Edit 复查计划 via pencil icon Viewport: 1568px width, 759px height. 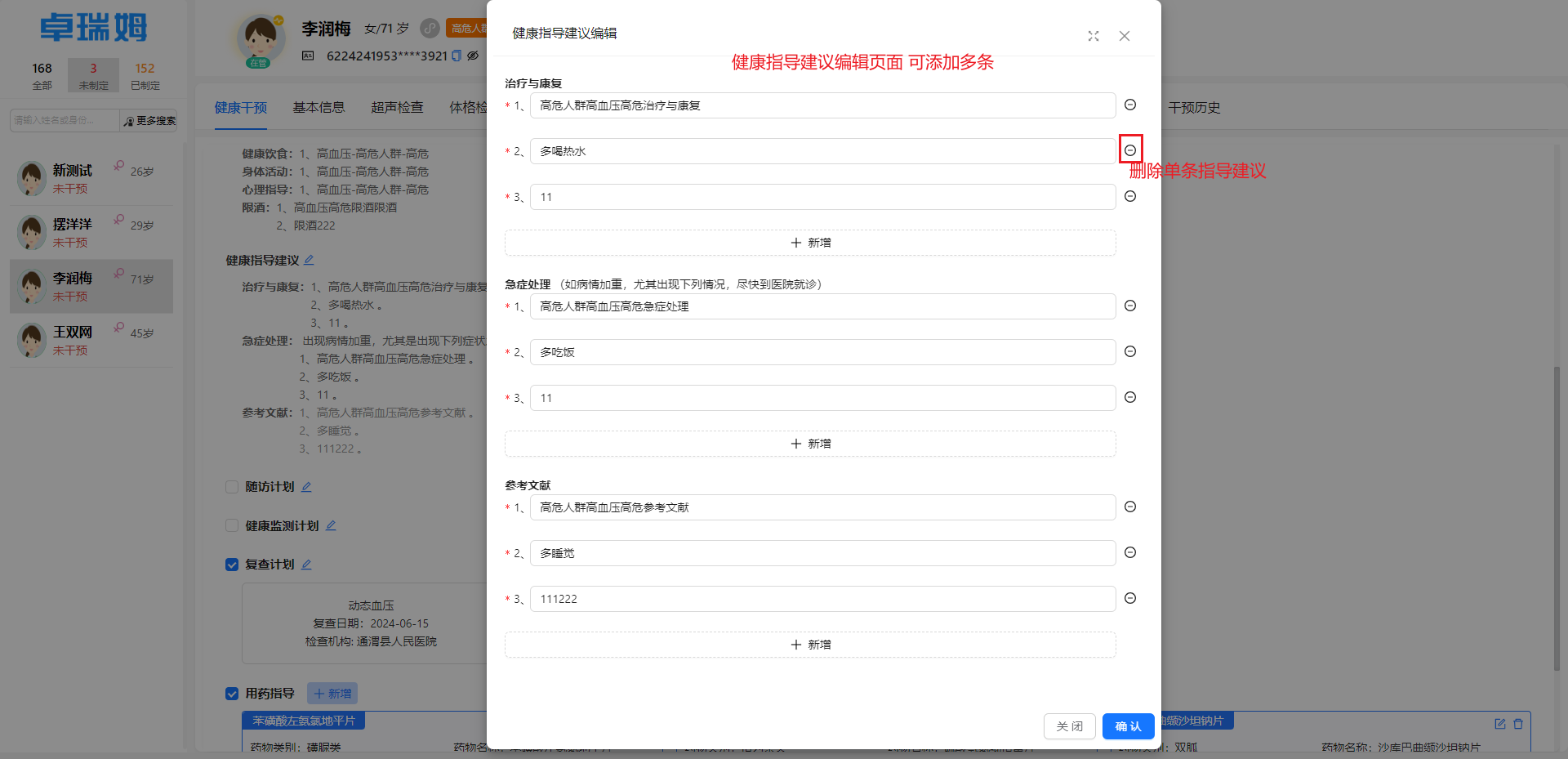(x=307, y=564)
